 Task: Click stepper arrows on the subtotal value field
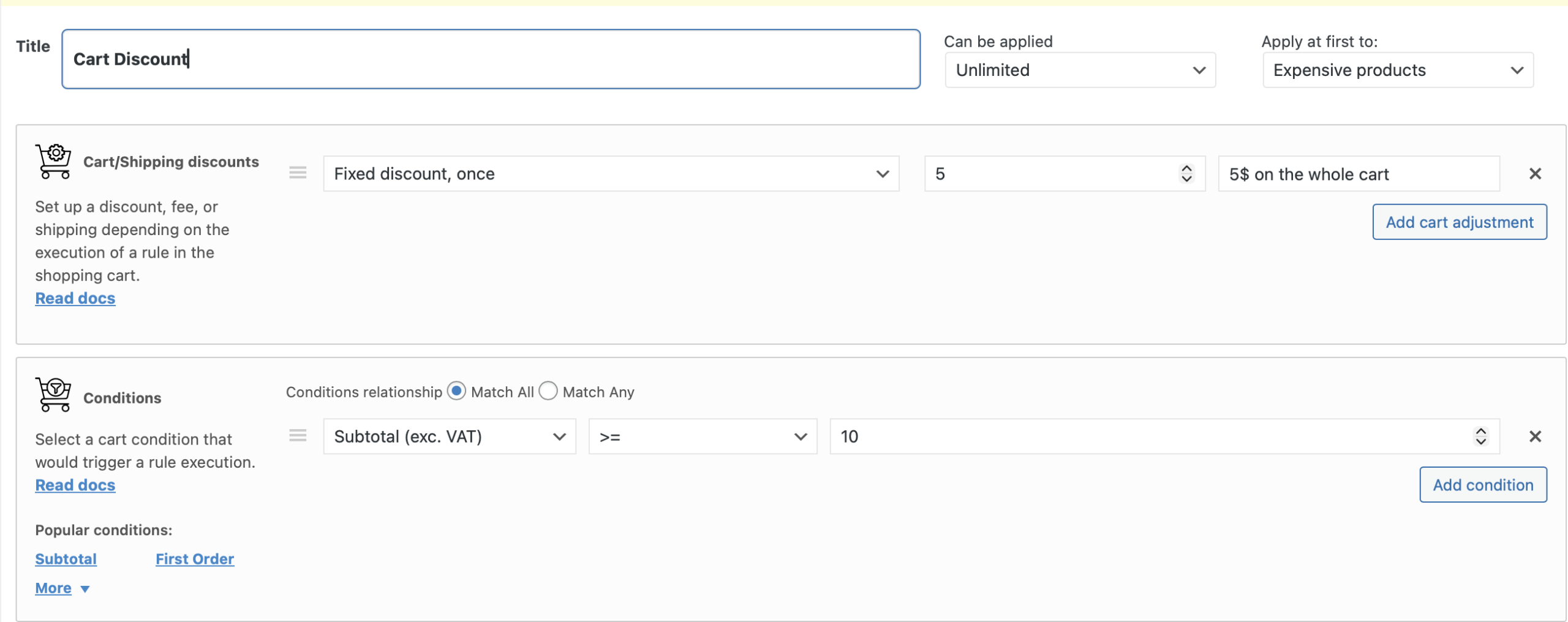[x=1480, y=437]
